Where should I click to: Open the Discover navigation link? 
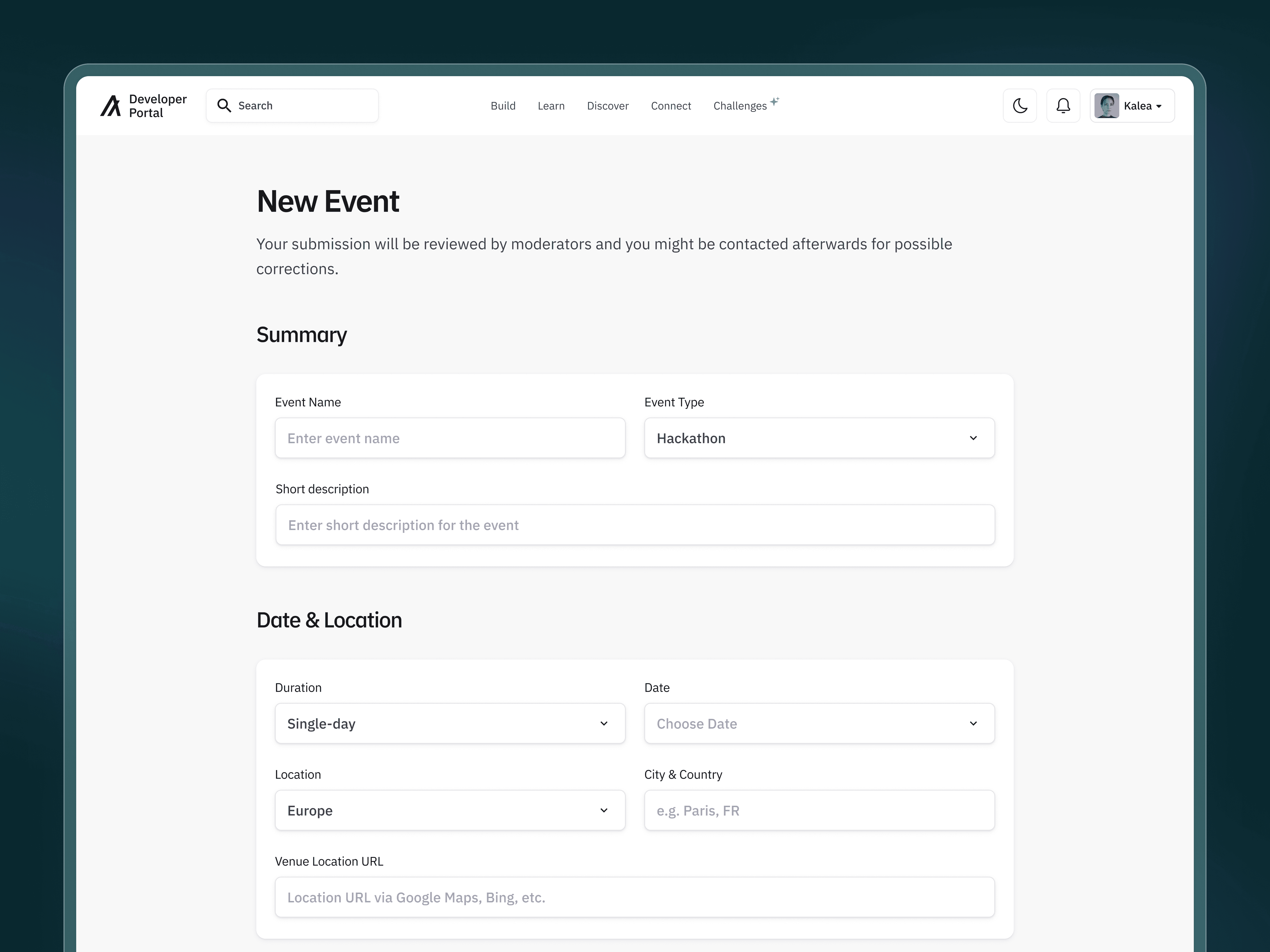607,106
